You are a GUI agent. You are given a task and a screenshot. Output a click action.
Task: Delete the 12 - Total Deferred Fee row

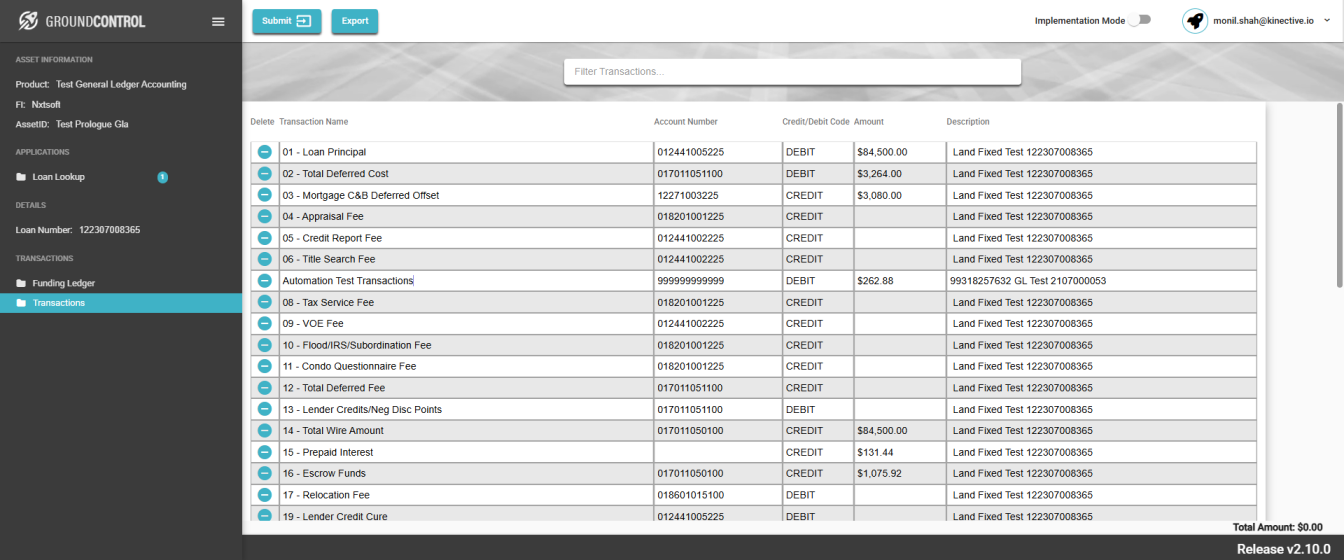pos(265,388)
